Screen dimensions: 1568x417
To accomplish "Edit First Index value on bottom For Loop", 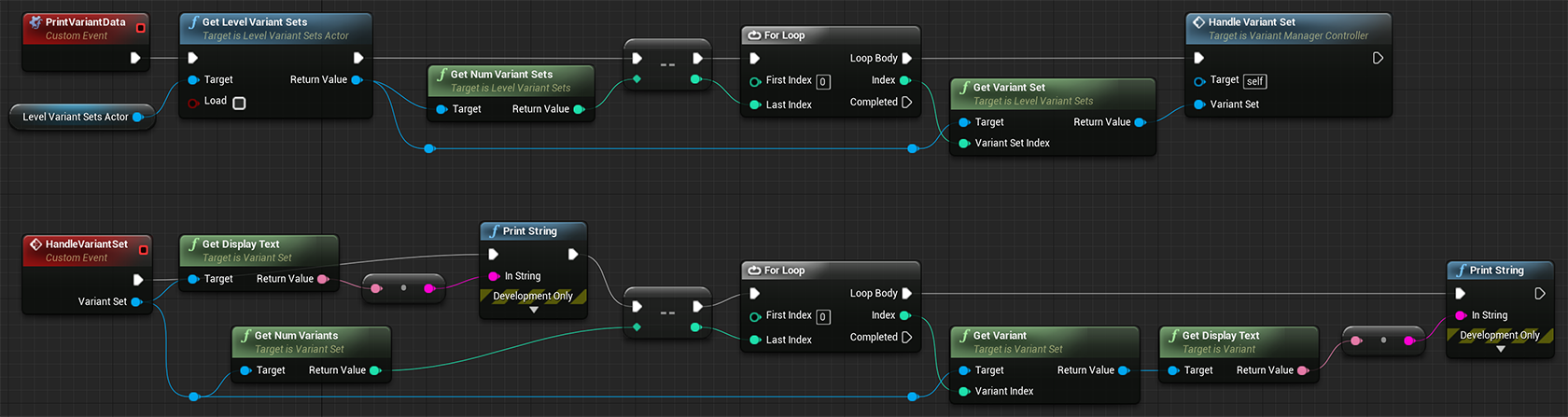I will (x=822, y=316).
